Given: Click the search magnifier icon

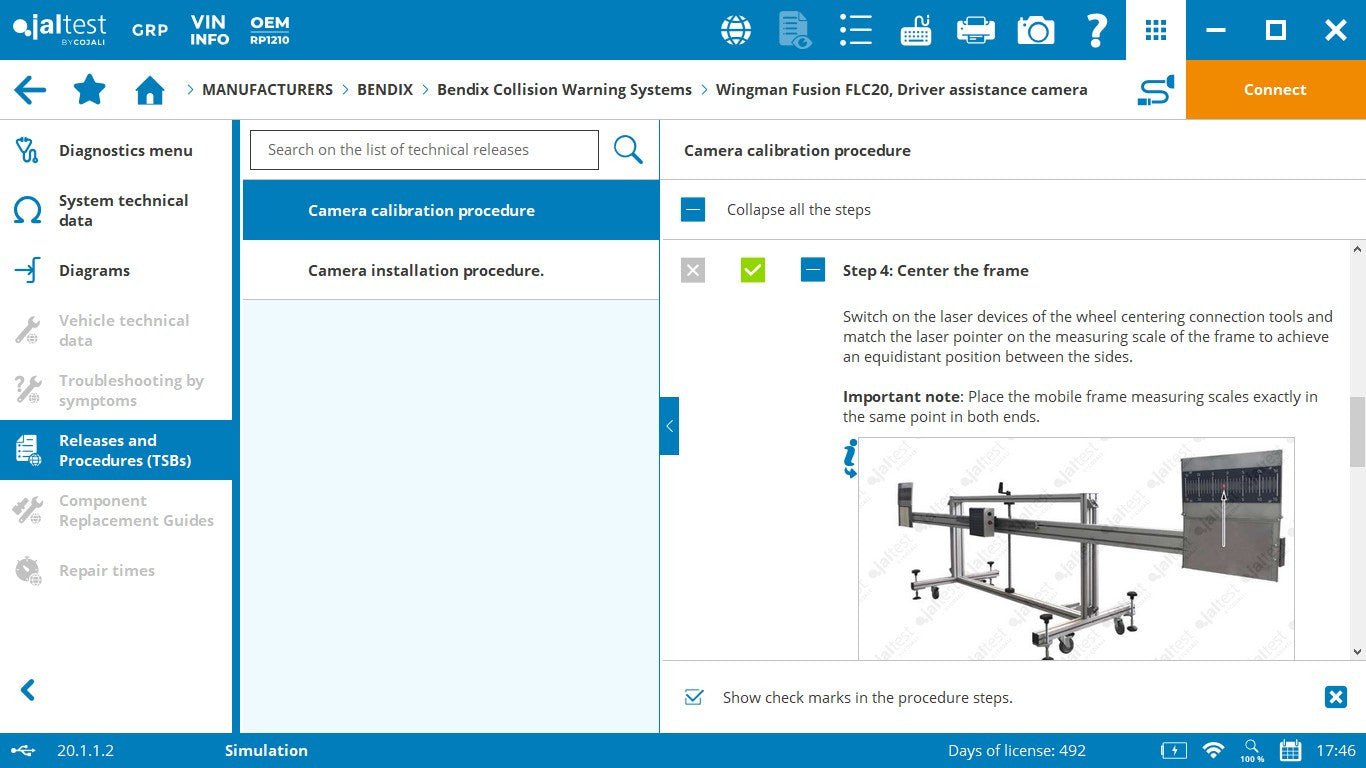Looking at the screenshot, I should (x=628, y=150).
